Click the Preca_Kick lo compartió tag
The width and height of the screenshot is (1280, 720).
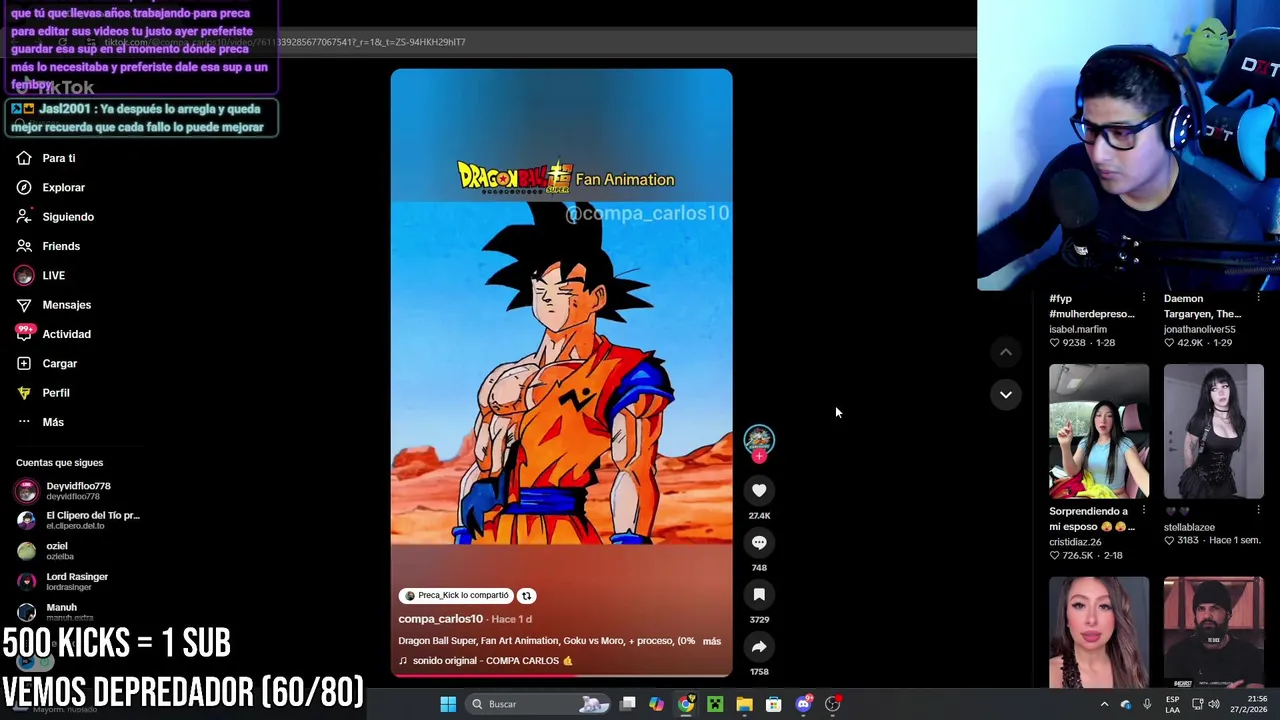[455, 596]
